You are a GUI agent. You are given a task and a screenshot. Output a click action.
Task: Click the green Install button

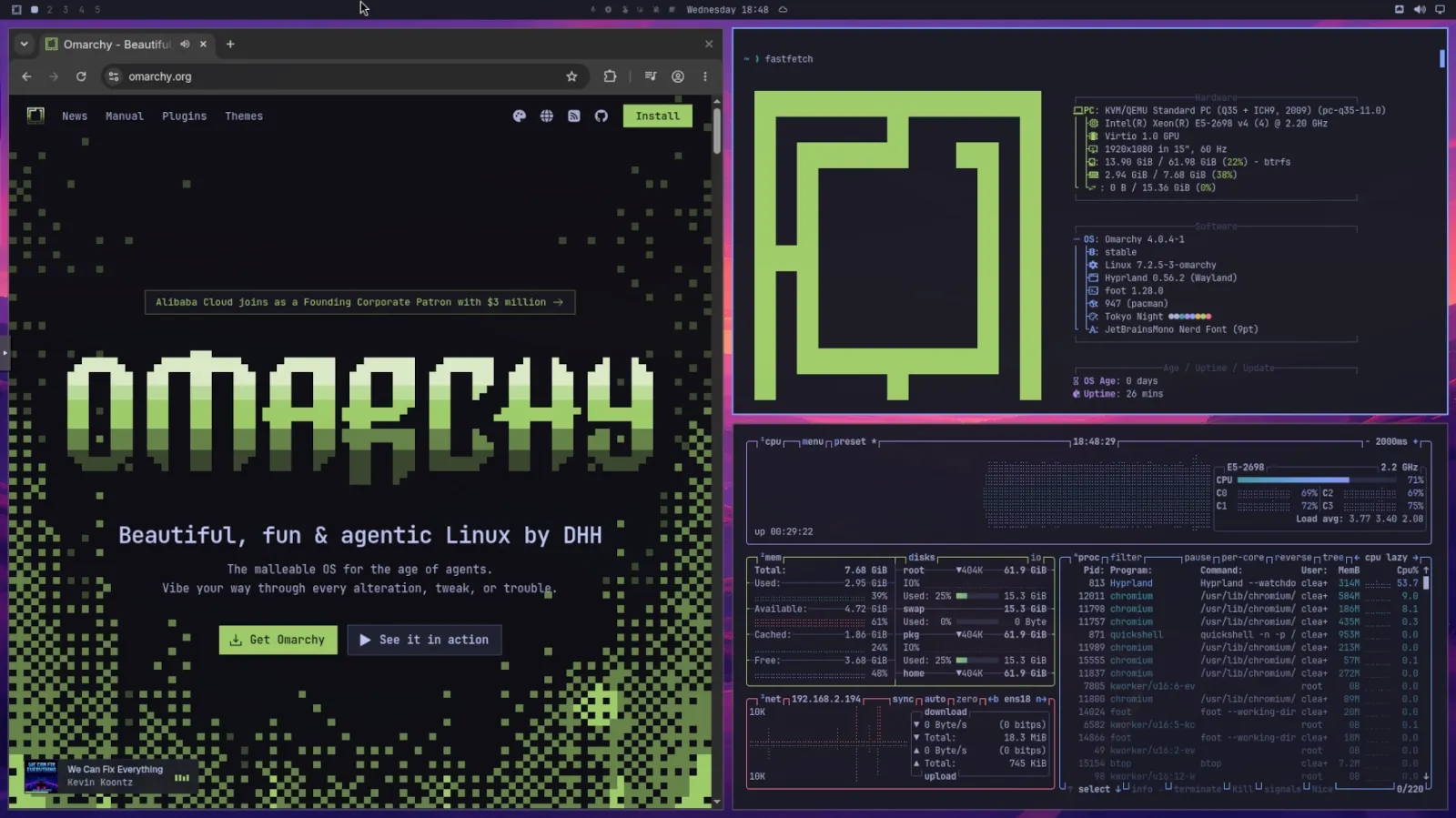pos(658,116)
